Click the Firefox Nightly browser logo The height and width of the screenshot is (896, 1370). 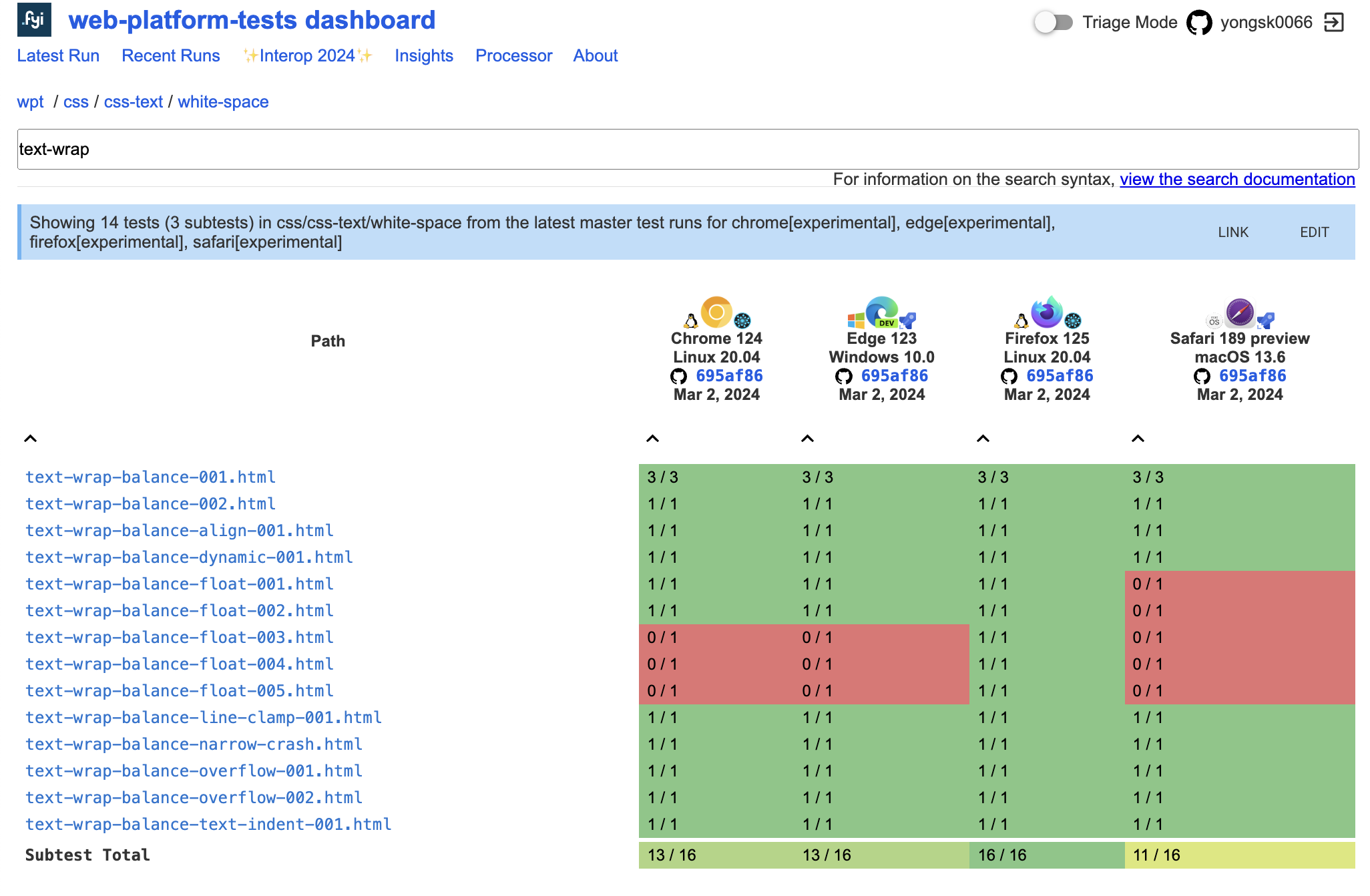[1046, 312]
